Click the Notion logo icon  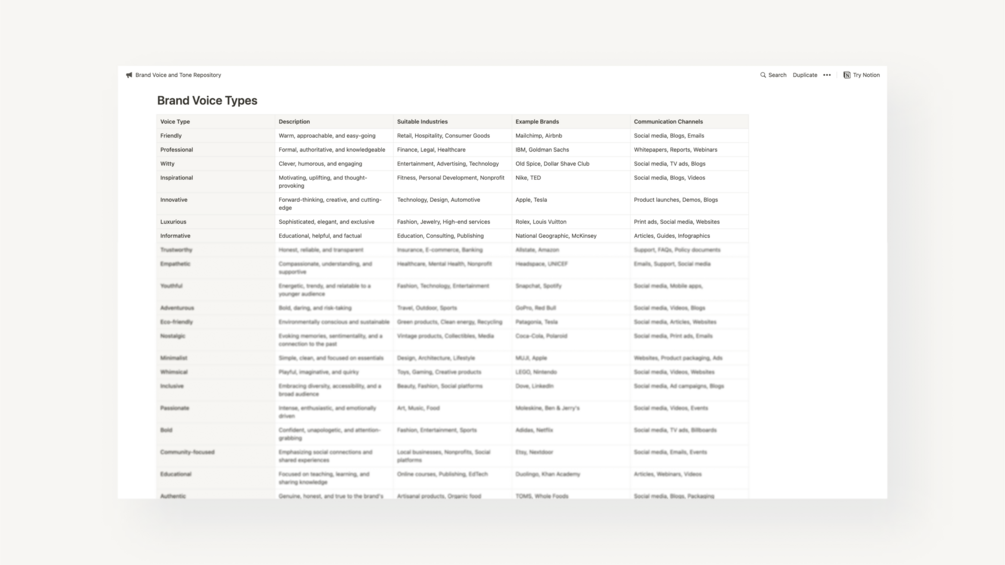847,75
